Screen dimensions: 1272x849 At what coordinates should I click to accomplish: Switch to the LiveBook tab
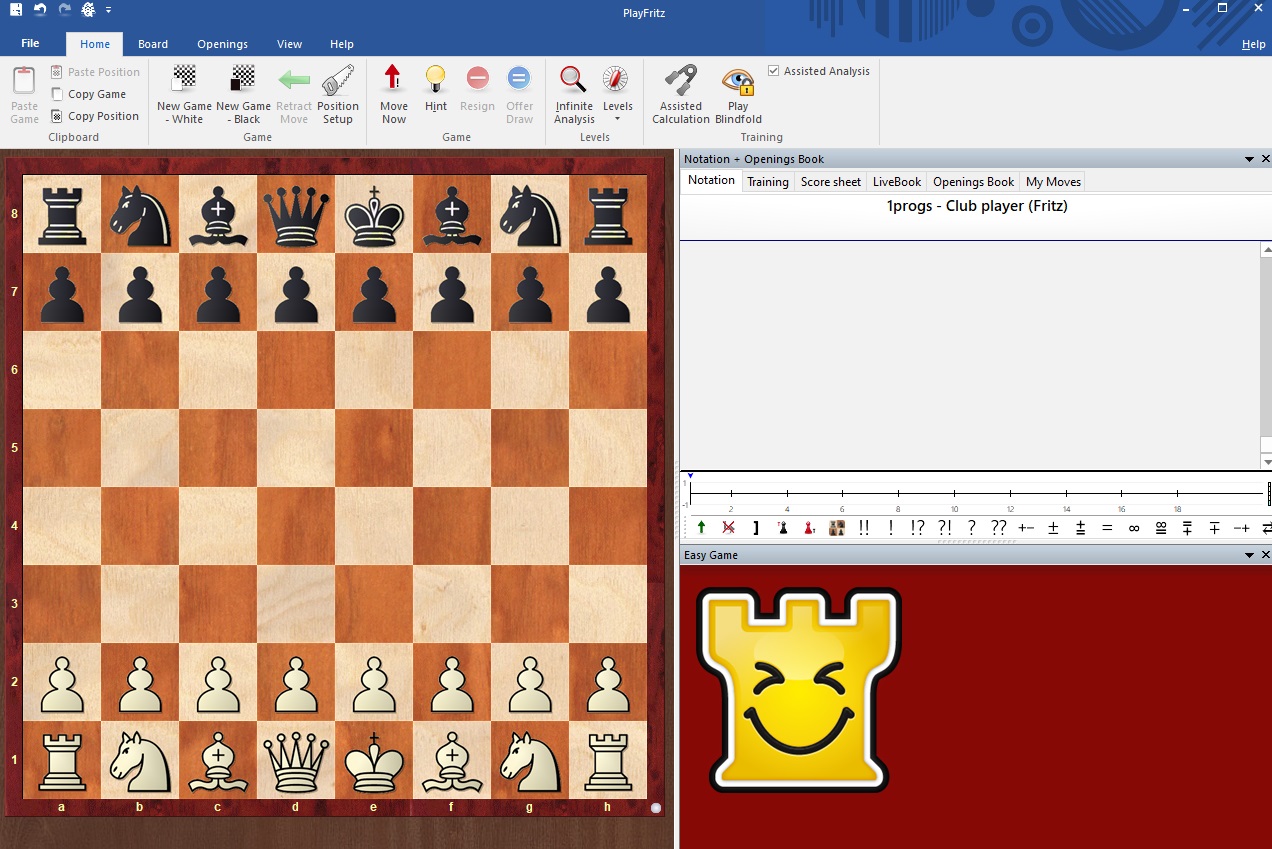(x=896, y=182)
